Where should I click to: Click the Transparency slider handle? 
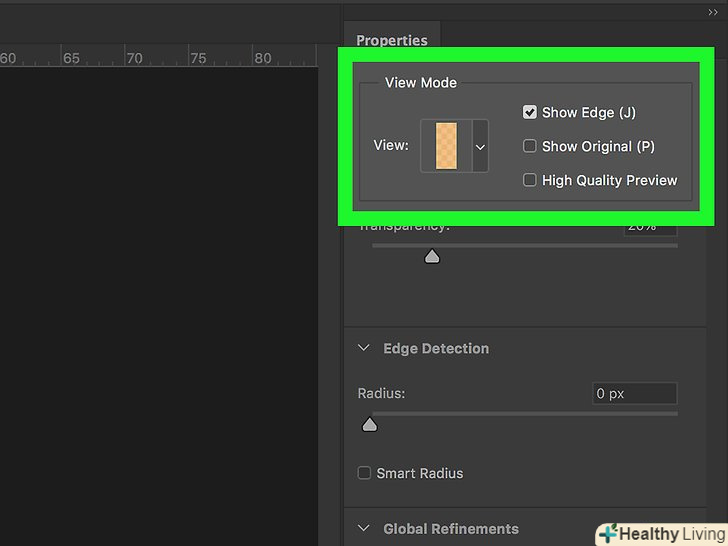click(x=432, y=257)
